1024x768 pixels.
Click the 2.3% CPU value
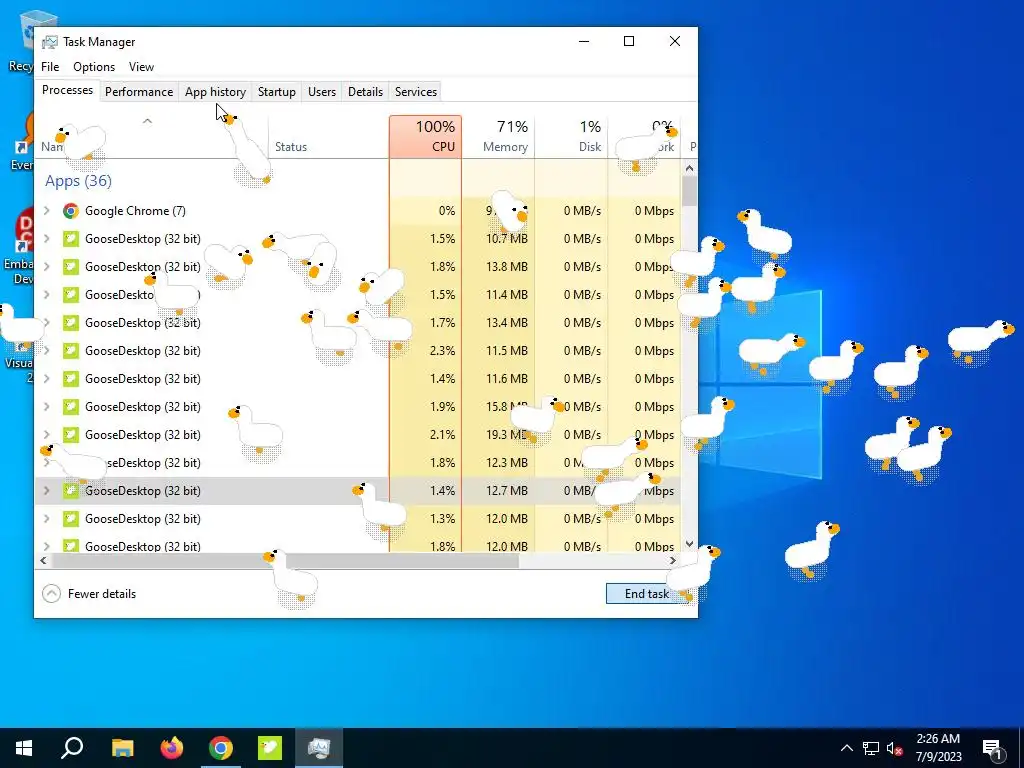click(442, 351)
